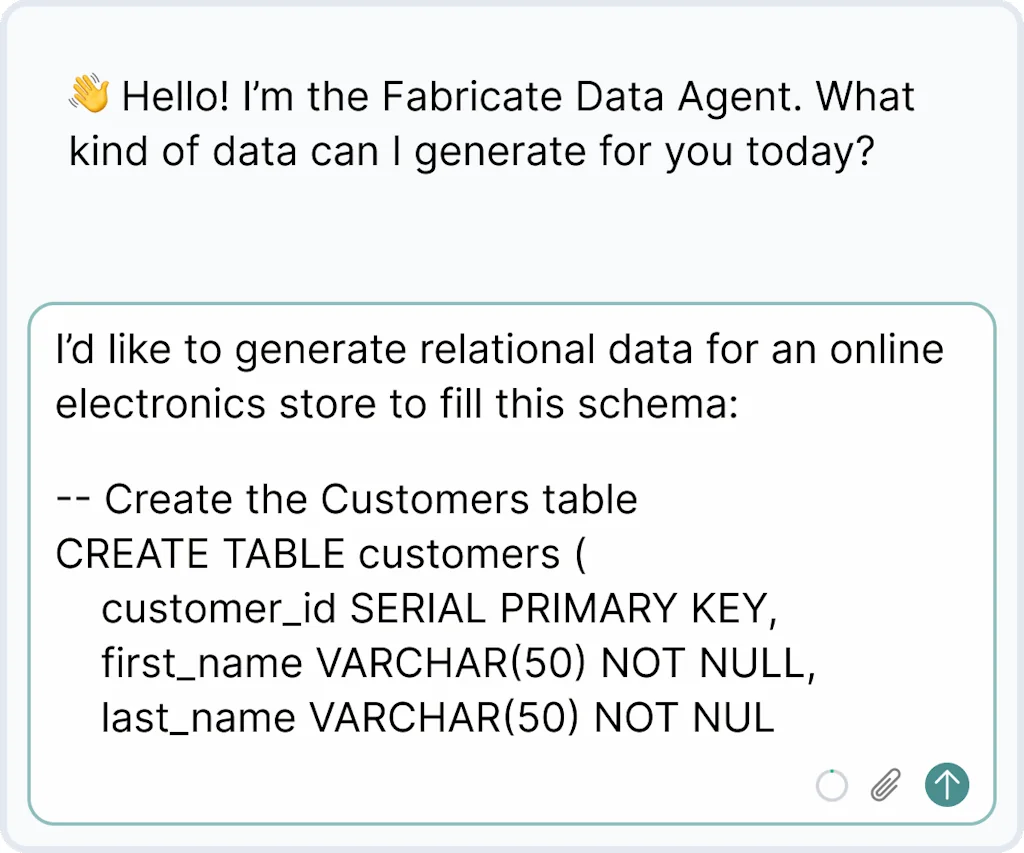Click the user message bubble to expand it
This screenshot has width=1024, height=853.
coord(500,550)
